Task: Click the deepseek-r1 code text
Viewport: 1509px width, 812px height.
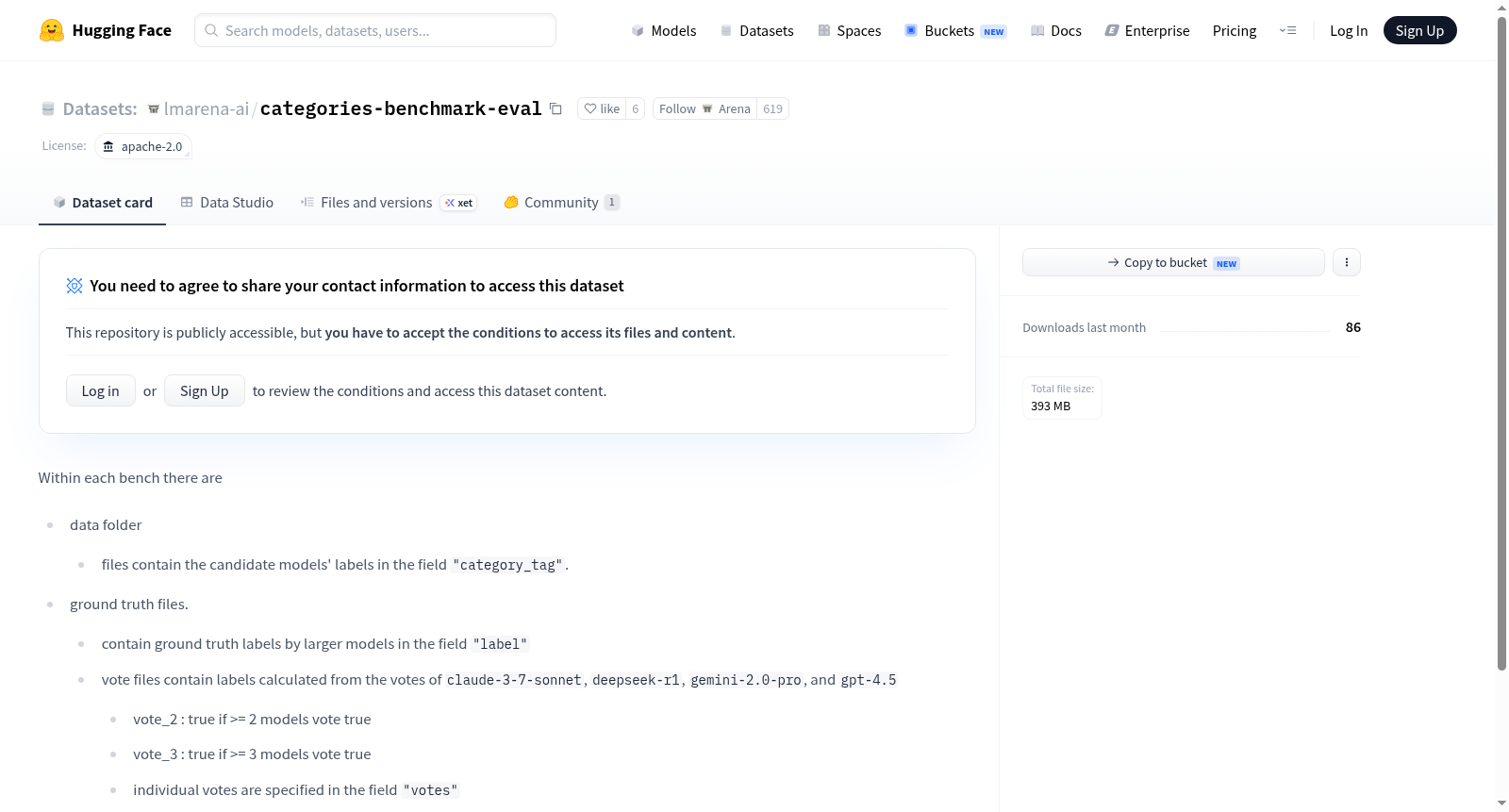Action: point(636,680)
